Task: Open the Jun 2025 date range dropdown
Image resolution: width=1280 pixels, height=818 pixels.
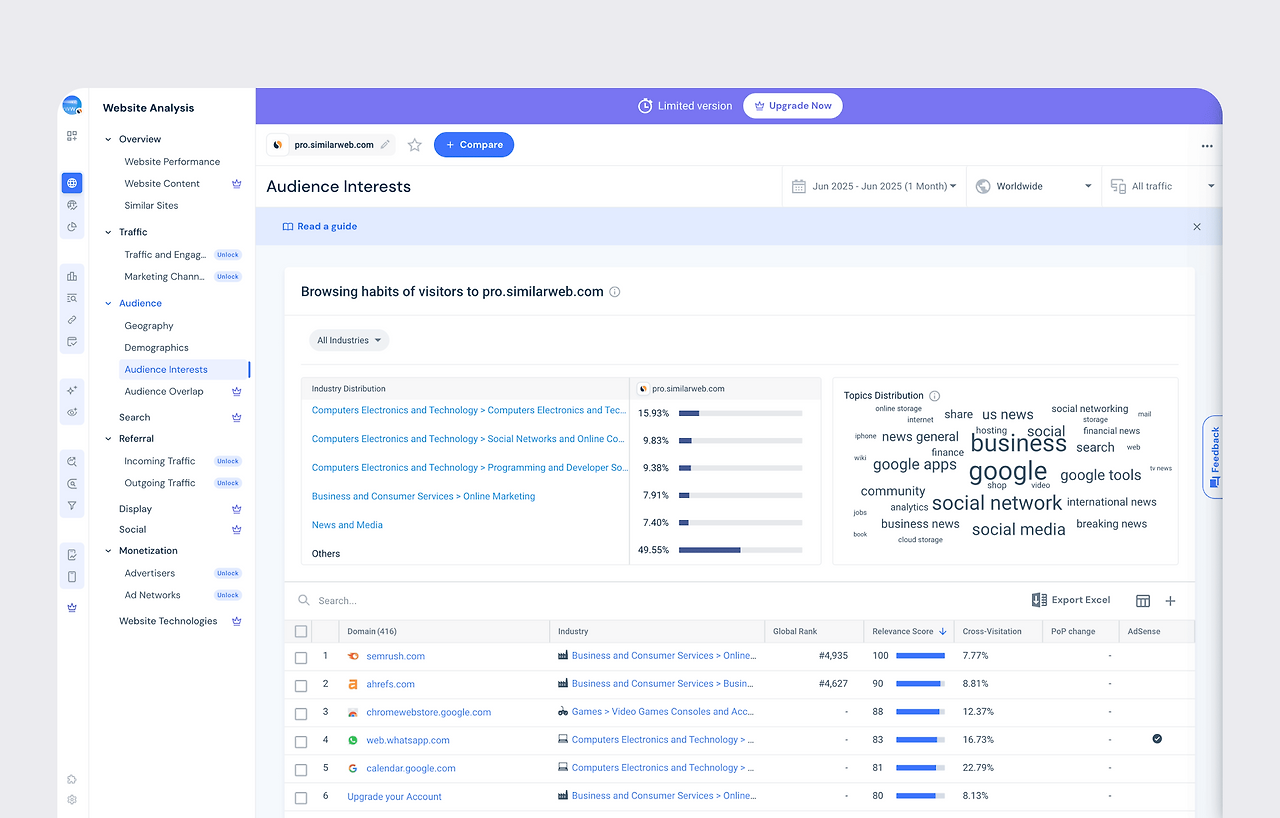Action: [874, 187]
